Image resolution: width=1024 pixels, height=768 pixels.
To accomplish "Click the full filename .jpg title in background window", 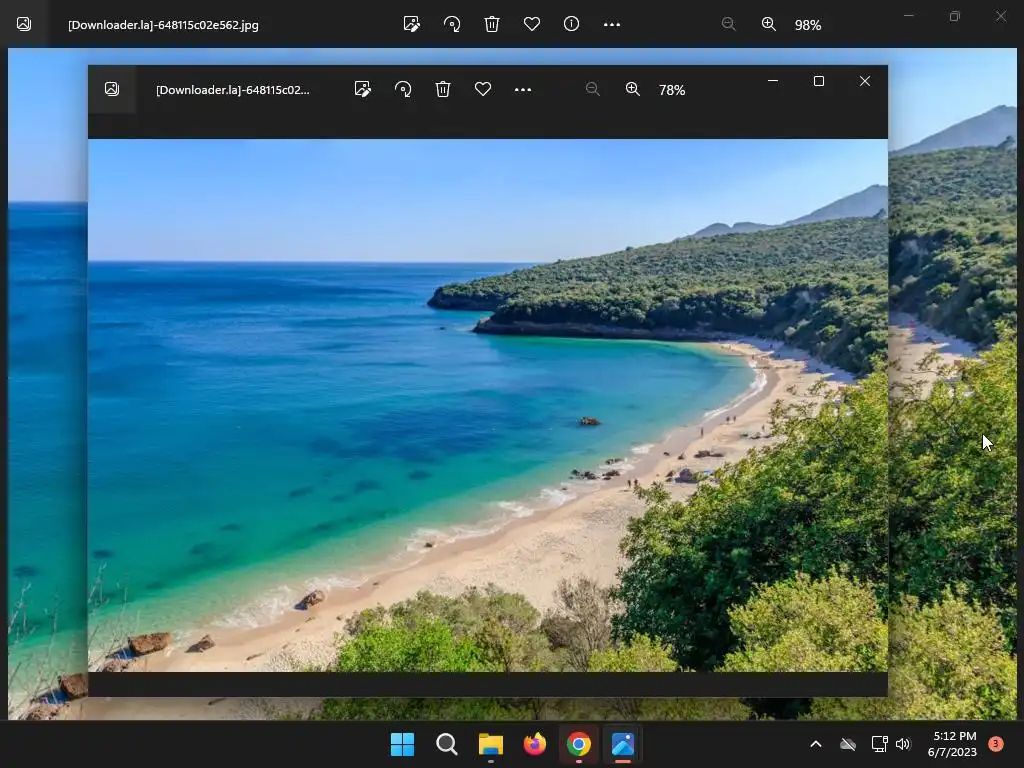I will click(x=163, y=25).
